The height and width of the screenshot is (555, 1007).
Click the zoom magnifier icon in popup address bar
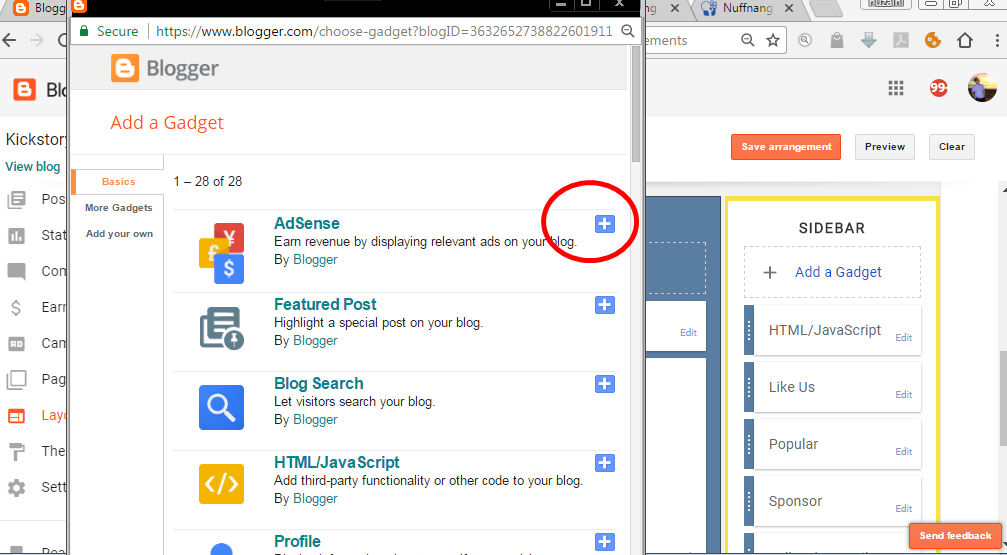(x=627, y=31)
